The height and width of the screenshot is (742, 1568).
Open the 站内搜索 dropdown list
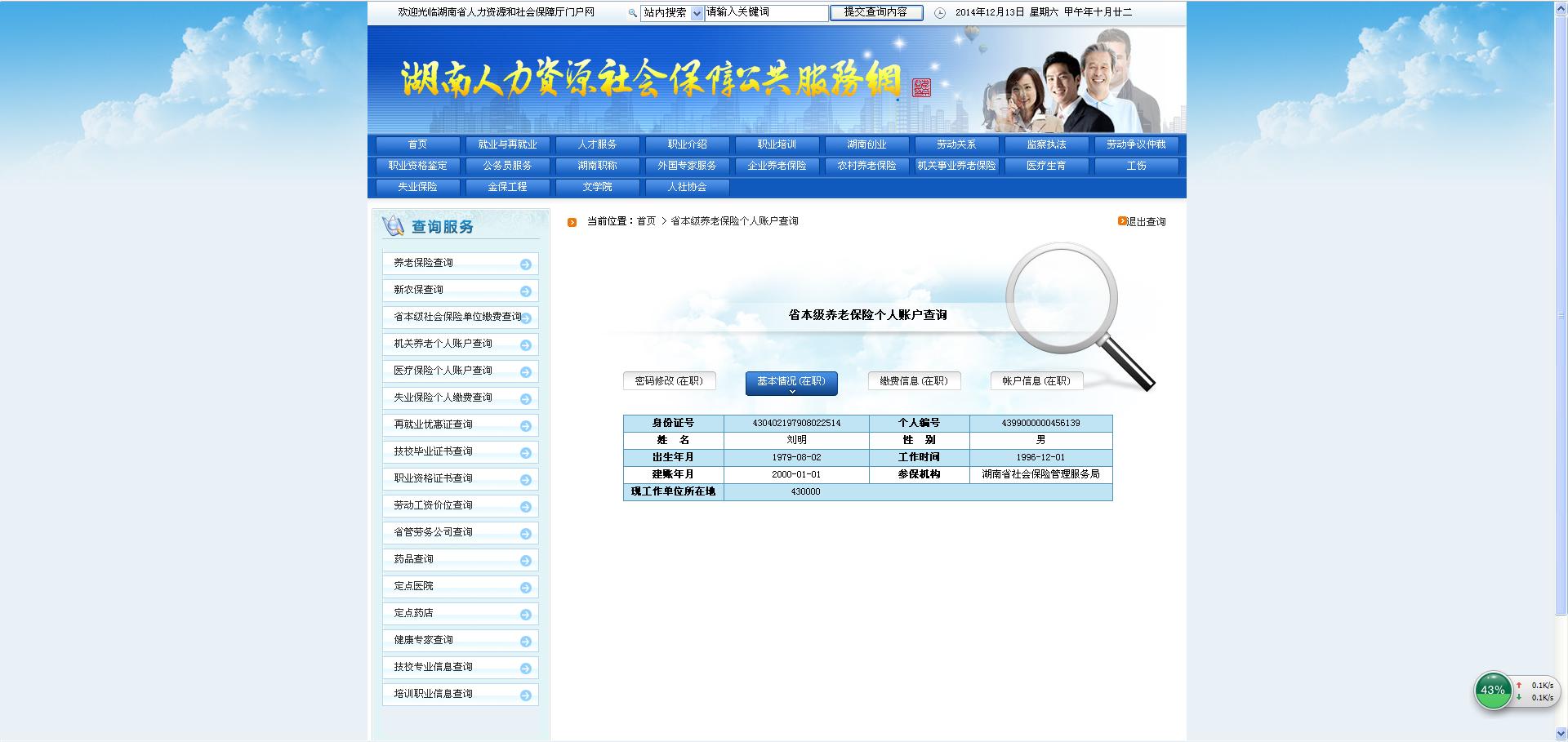coord(697,13)
